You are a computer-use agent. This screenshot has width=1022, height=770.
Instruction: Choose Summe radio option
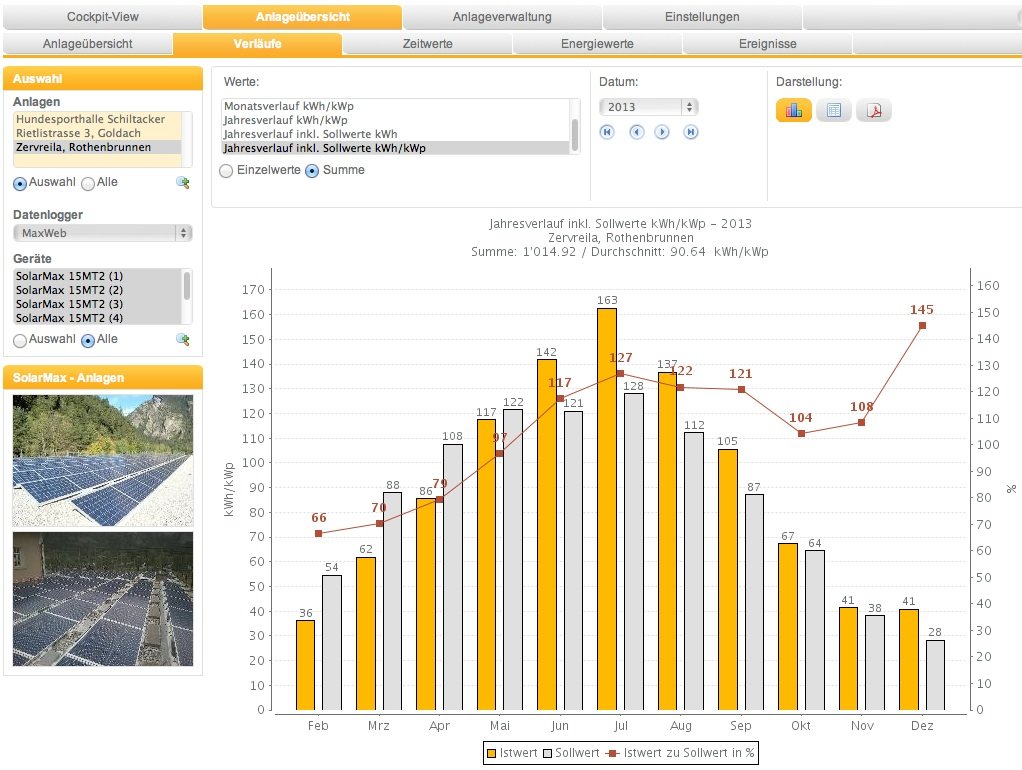pos(312,171)
